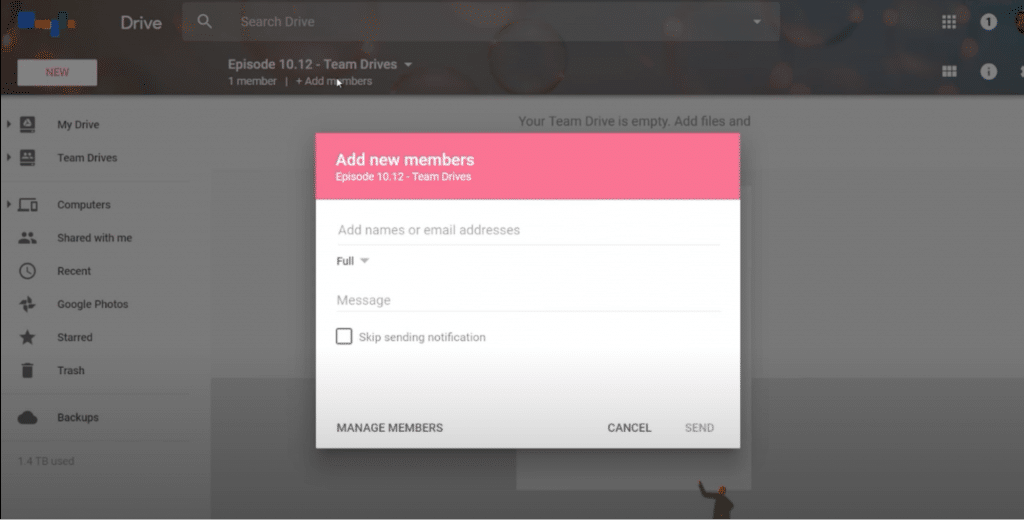
Task: Click the view details info icon
Action: click(x=988, y=71)
